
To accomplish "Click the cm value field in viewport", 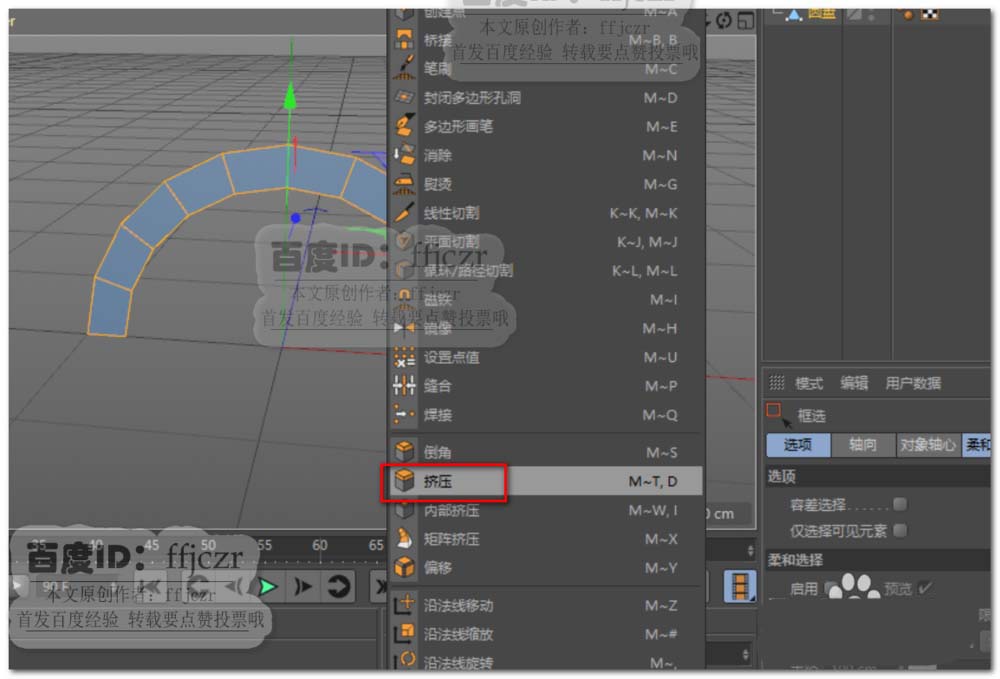I will tap(730, 513).
